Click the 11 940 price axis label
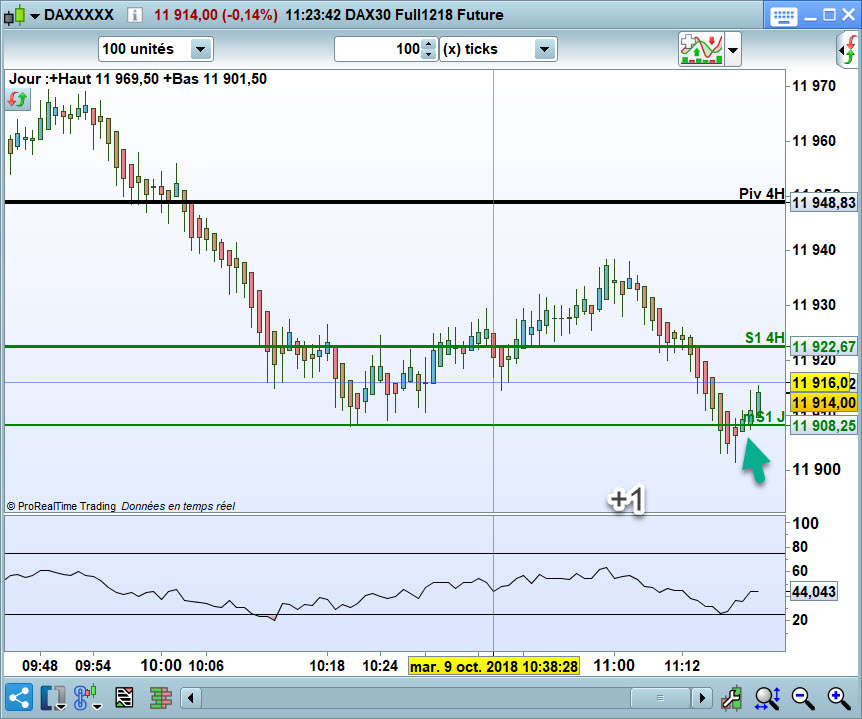The height and width of the screenshot is (719, 862). pos(814,250)
